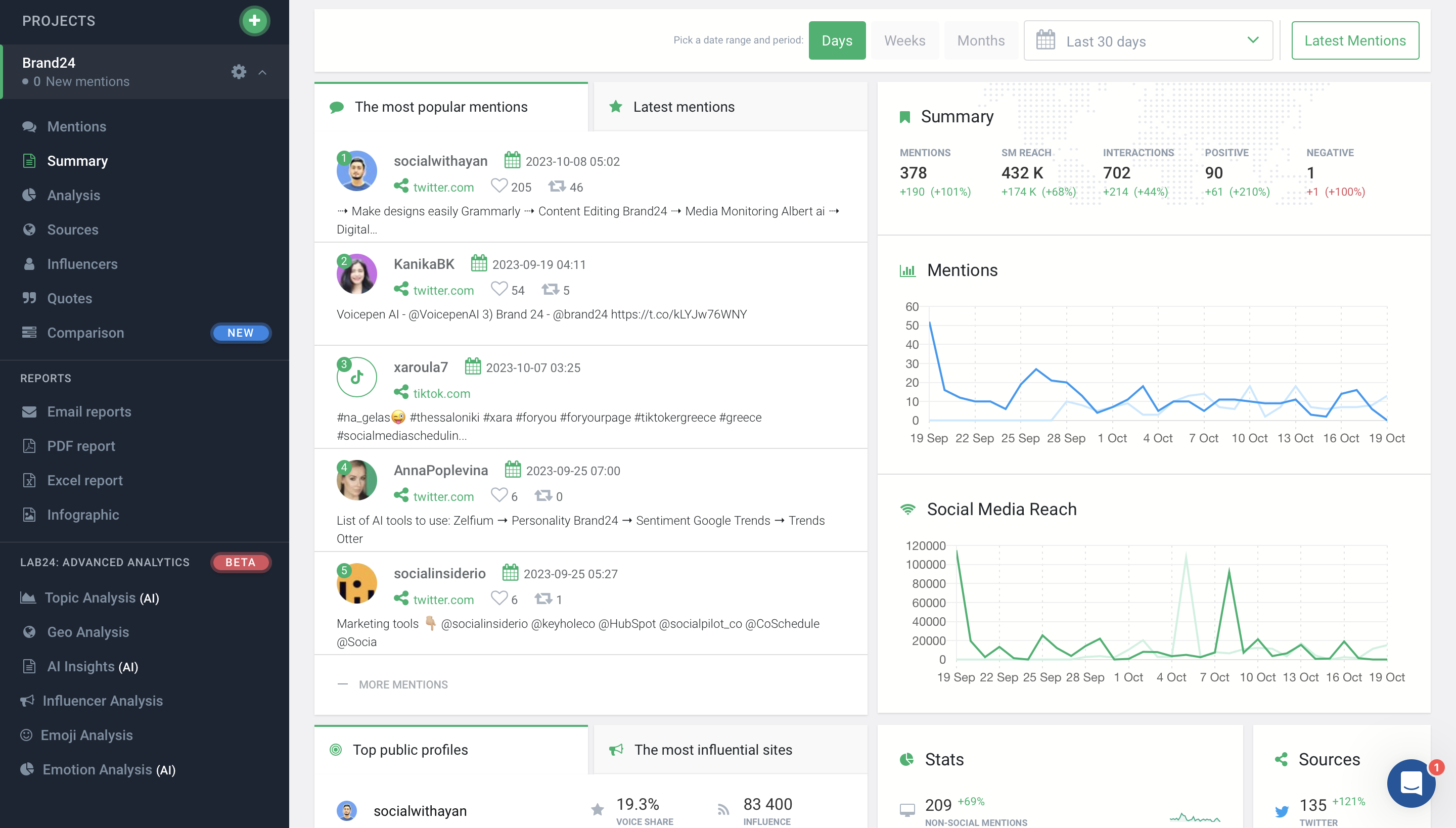Click the PDF report icon
1456x828 pixels.
[29, 446]
